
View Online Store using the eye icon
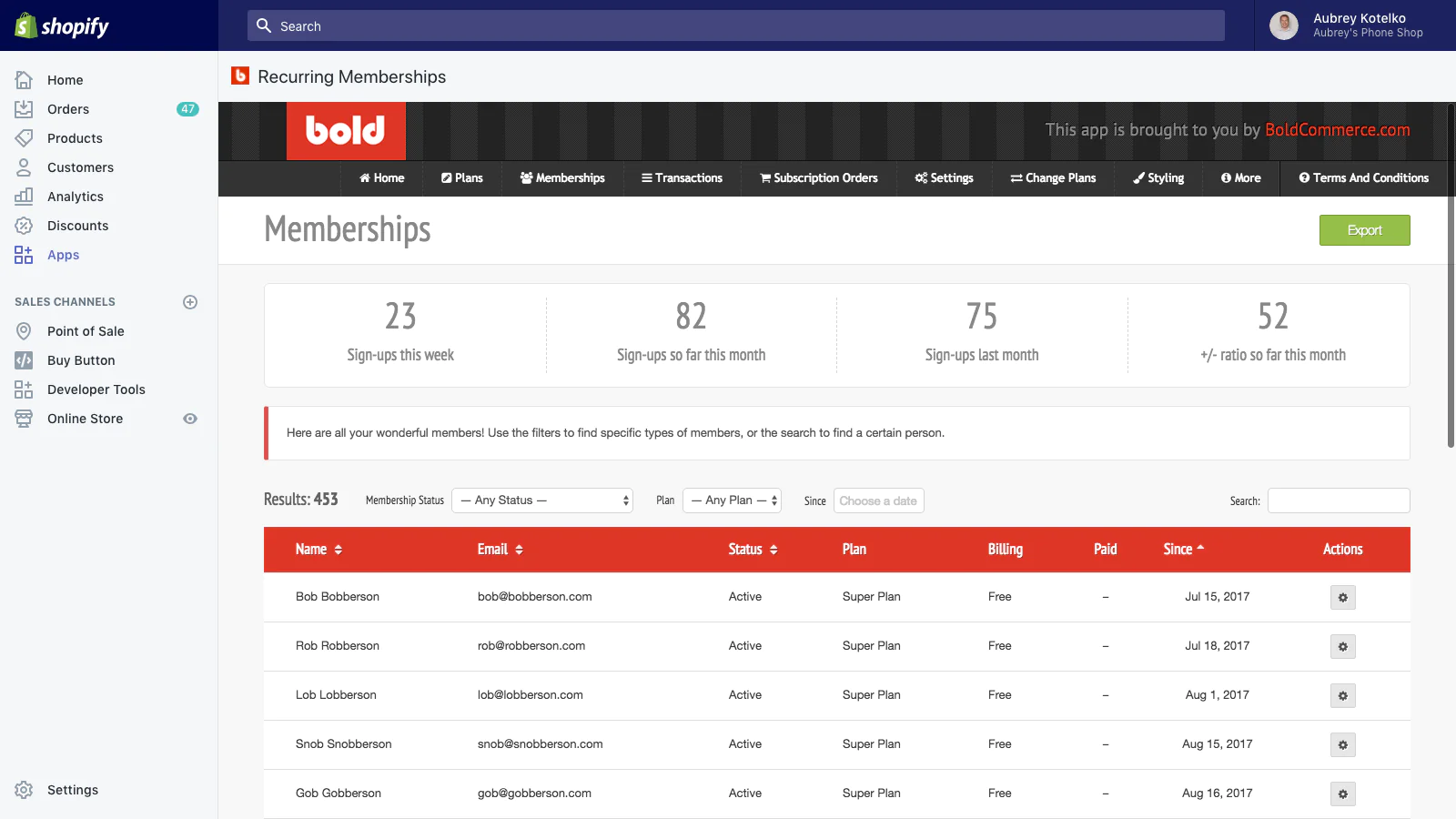[x=190, y=419]
